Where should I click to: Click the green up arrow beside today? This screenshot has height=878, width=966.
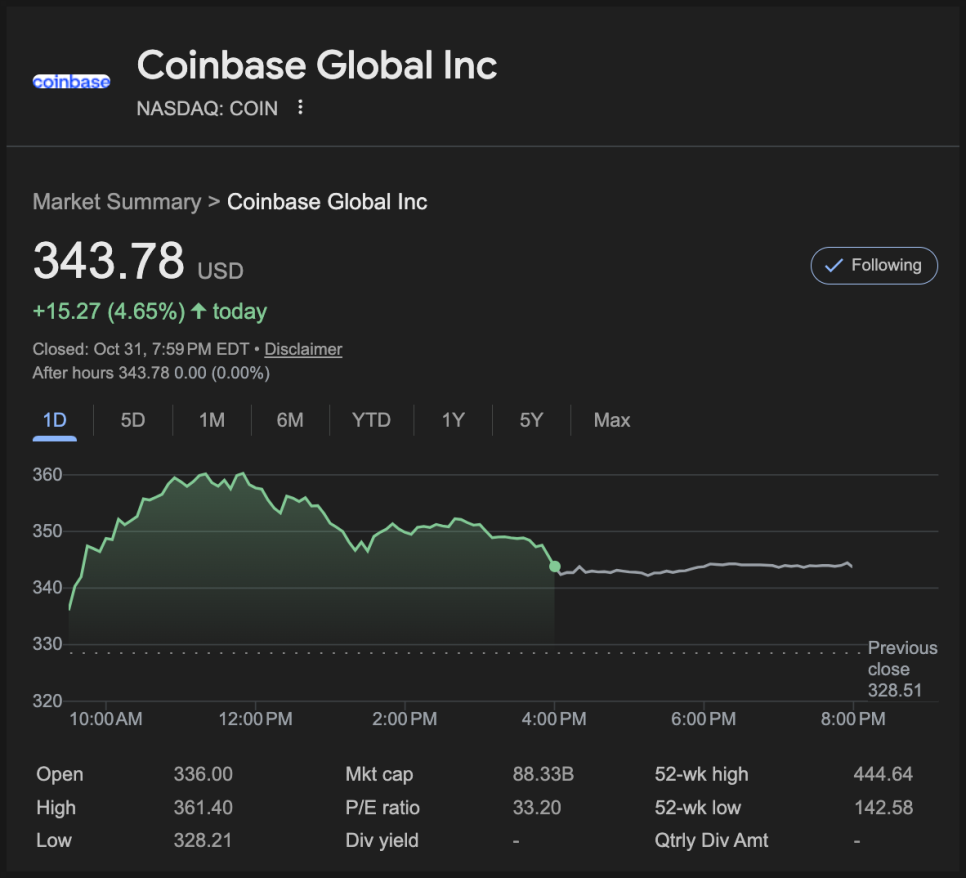point(198,312)
